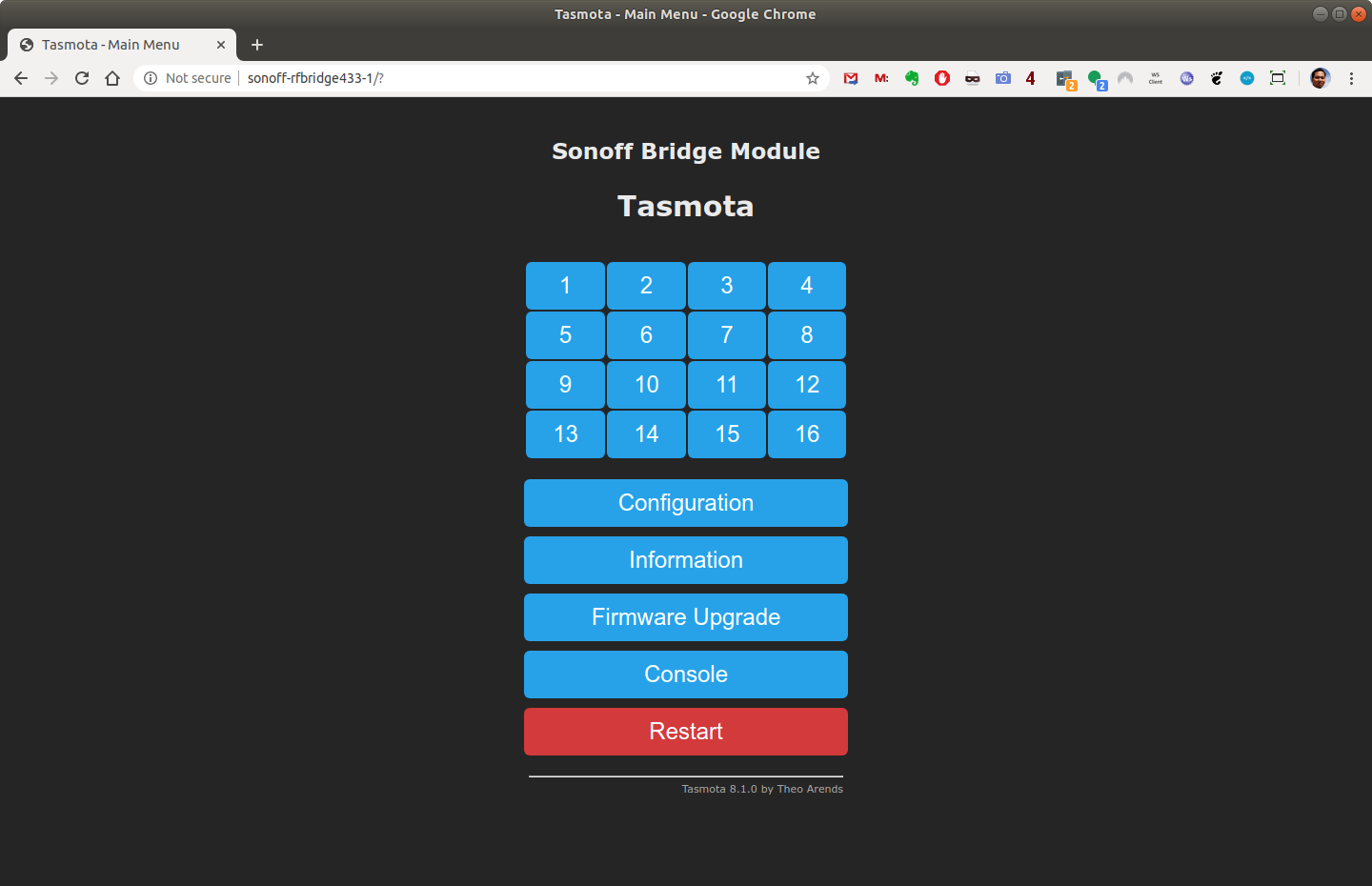This screenshot has height=886, width=1372.
Task: Open the extension with orange 2 badge
Action: (1065, 80)
